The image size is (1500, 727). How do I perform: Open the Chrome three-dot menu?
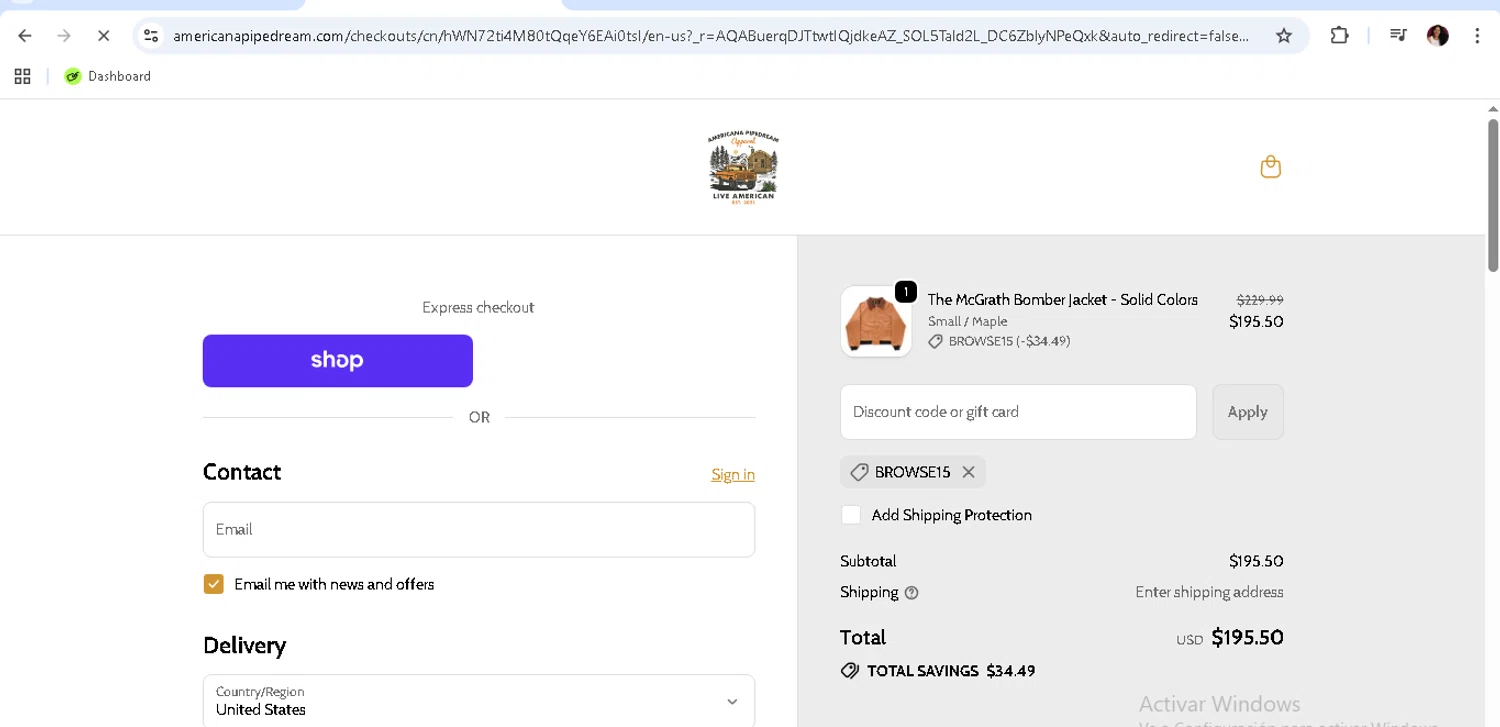(x=1477, y=36)
